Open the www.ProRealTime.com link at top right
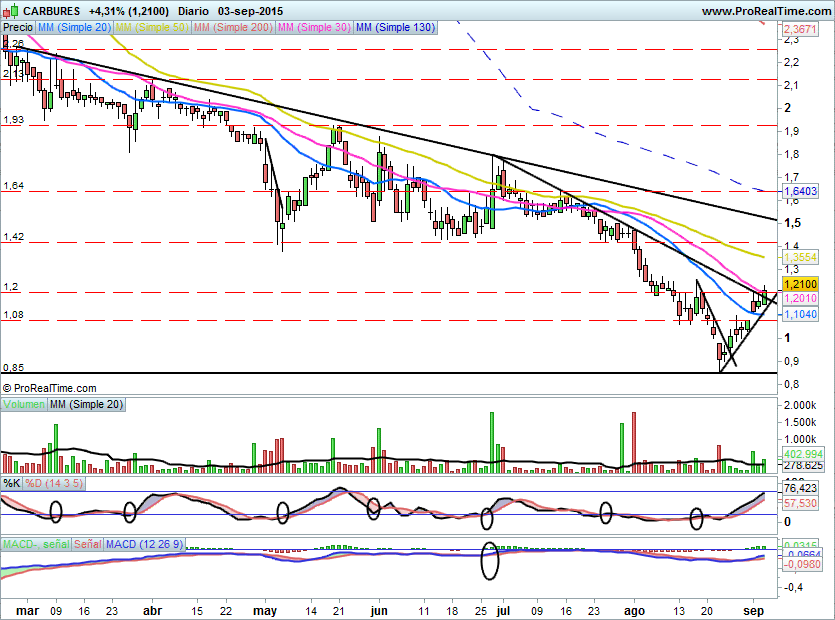This screenshot has height=620, width=835. (766, 10)
